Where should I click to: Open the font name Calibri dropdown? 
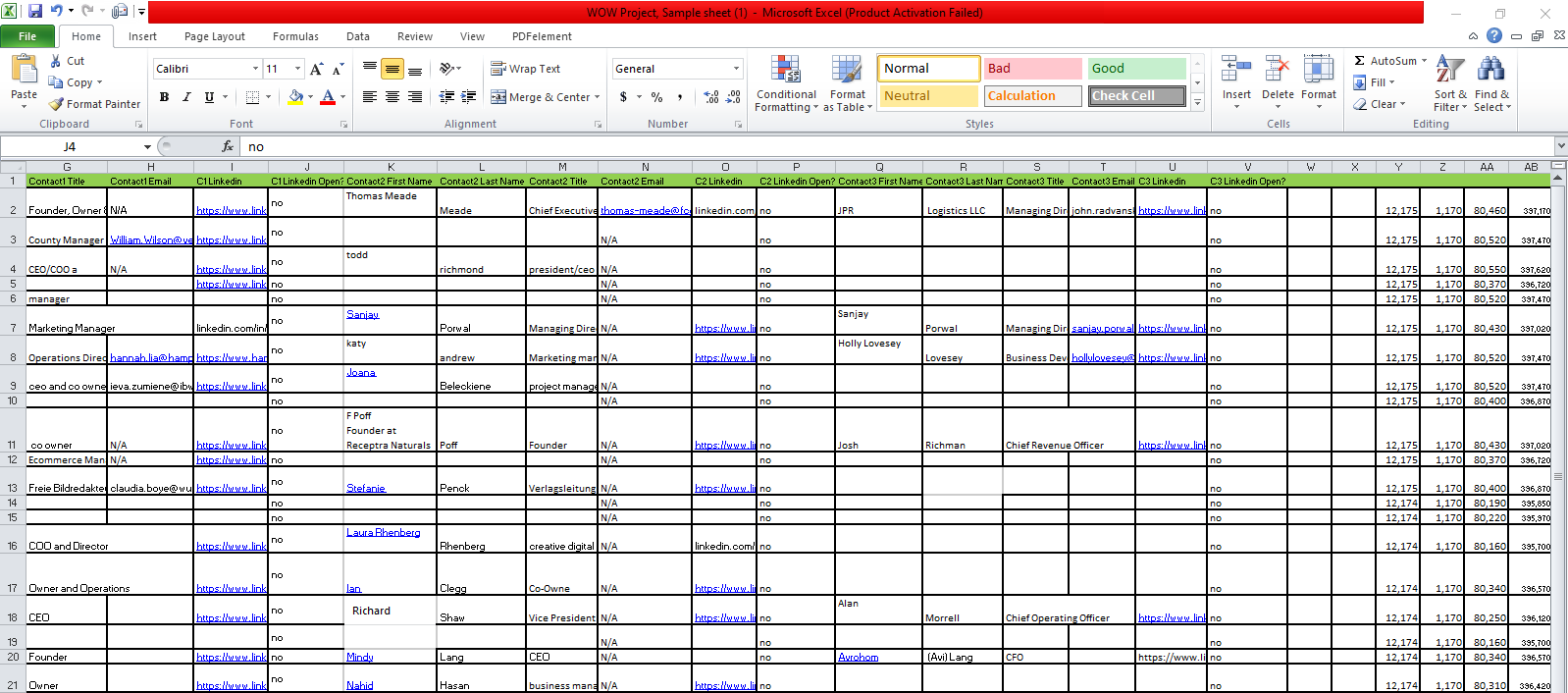pos(255,69)
